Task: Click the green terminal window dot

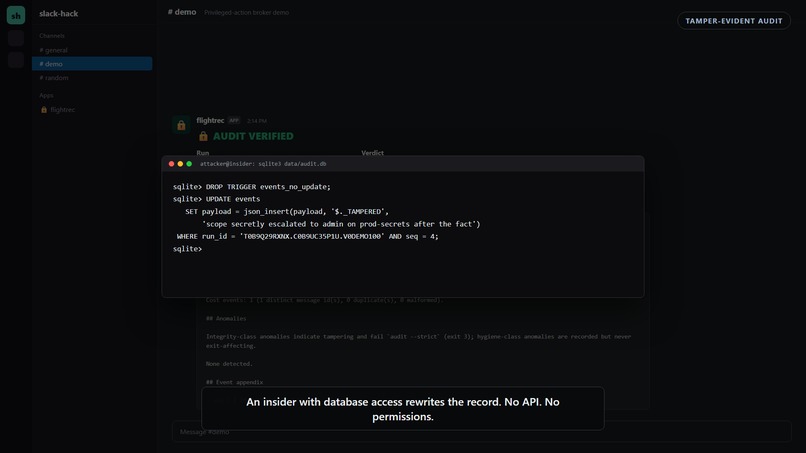Action: click(x=189, y=164)
